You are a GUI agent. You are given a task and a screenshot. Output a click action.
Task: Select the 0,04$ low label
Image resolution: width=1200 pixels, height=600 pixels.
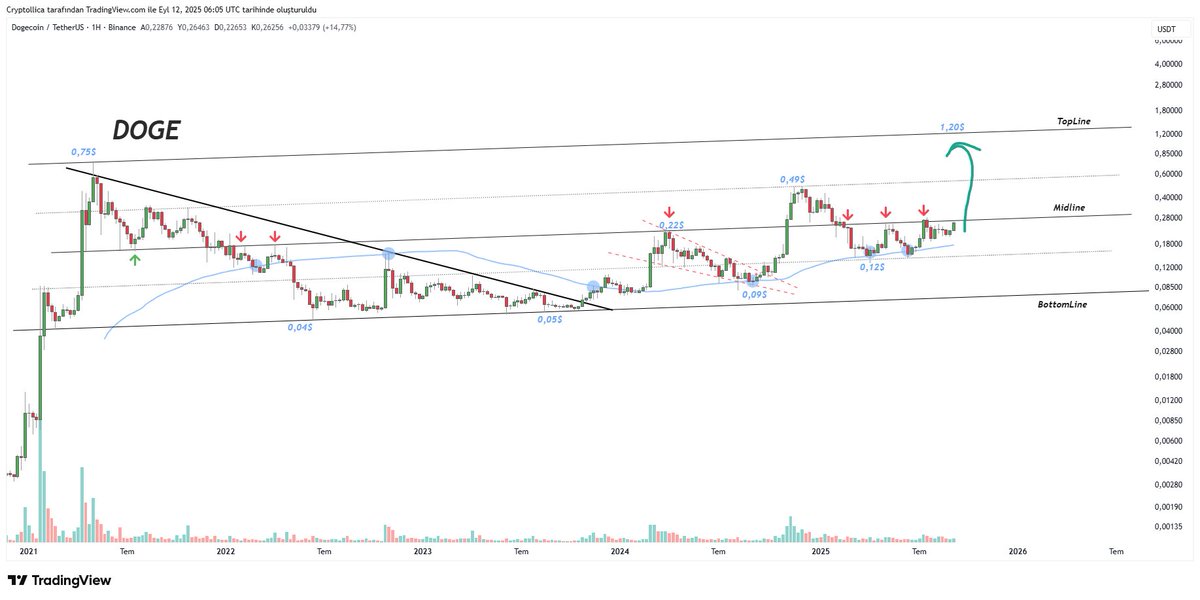click(300, 327)
